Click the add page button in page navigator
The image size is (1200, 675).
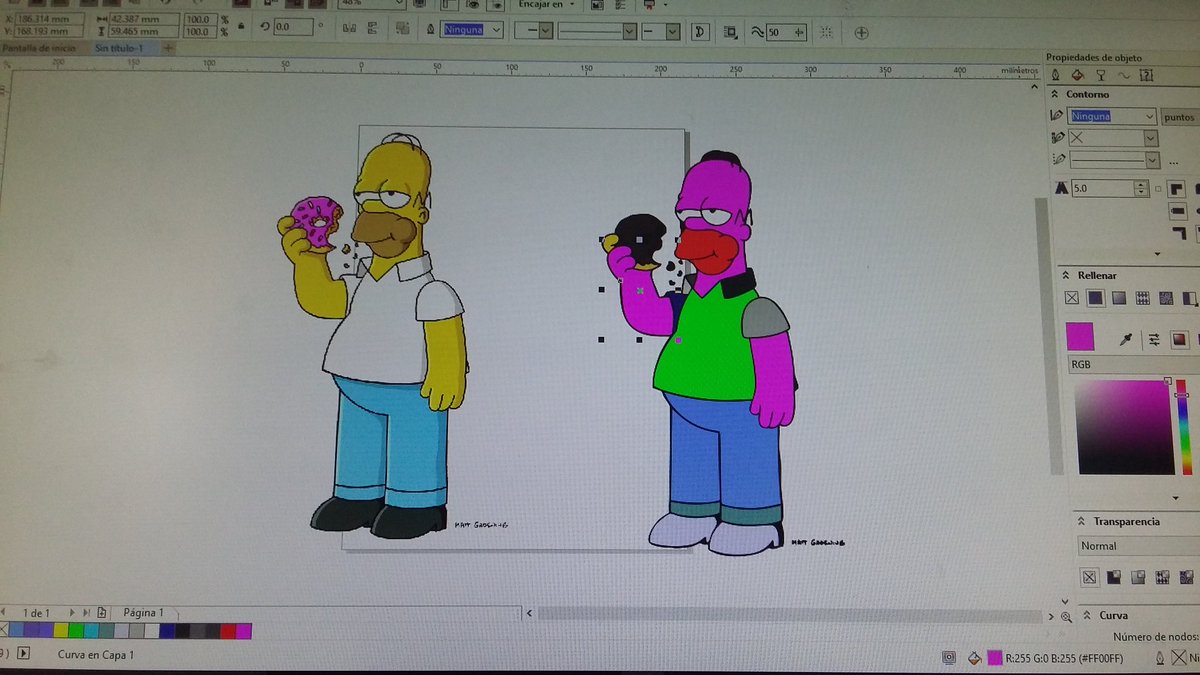point(101,612)
